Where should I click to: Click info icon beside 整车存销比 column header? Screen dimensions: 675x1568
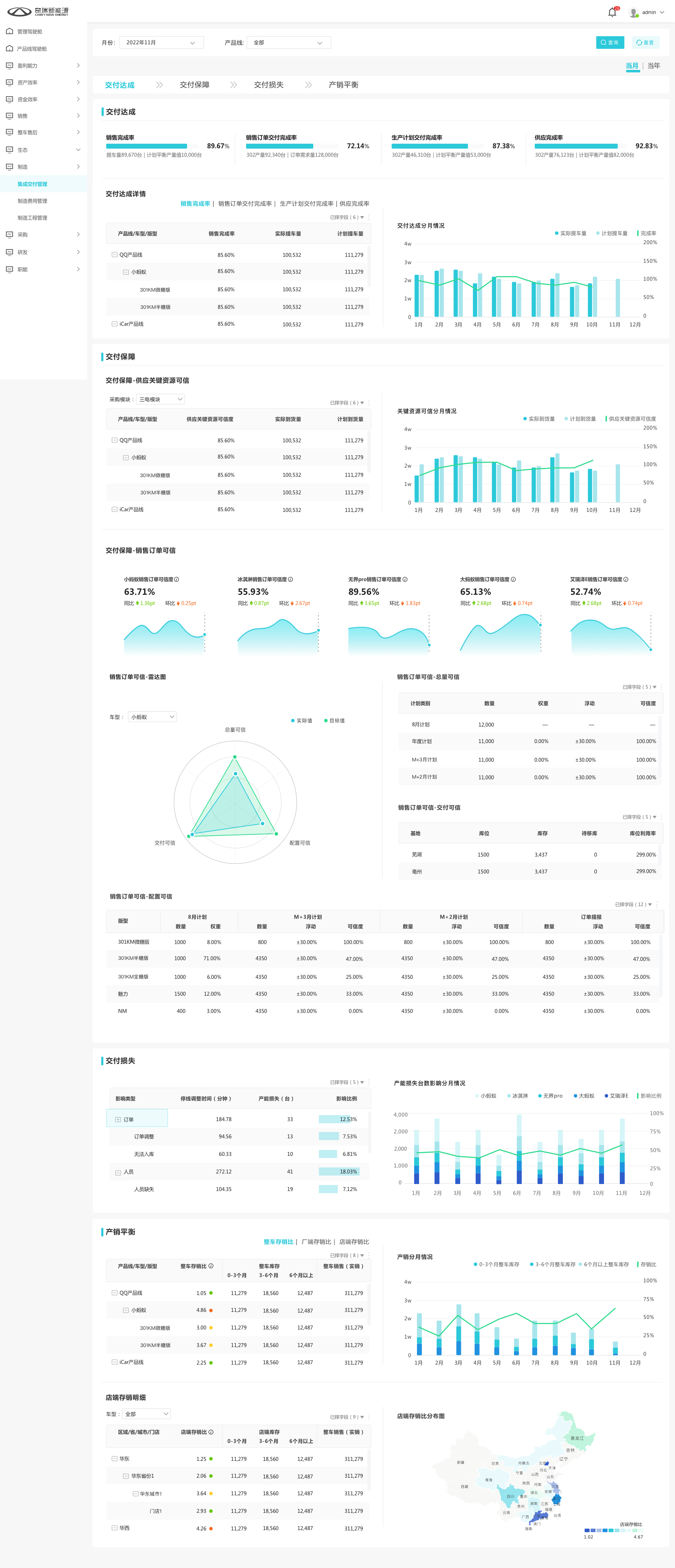pos(211,1266)
